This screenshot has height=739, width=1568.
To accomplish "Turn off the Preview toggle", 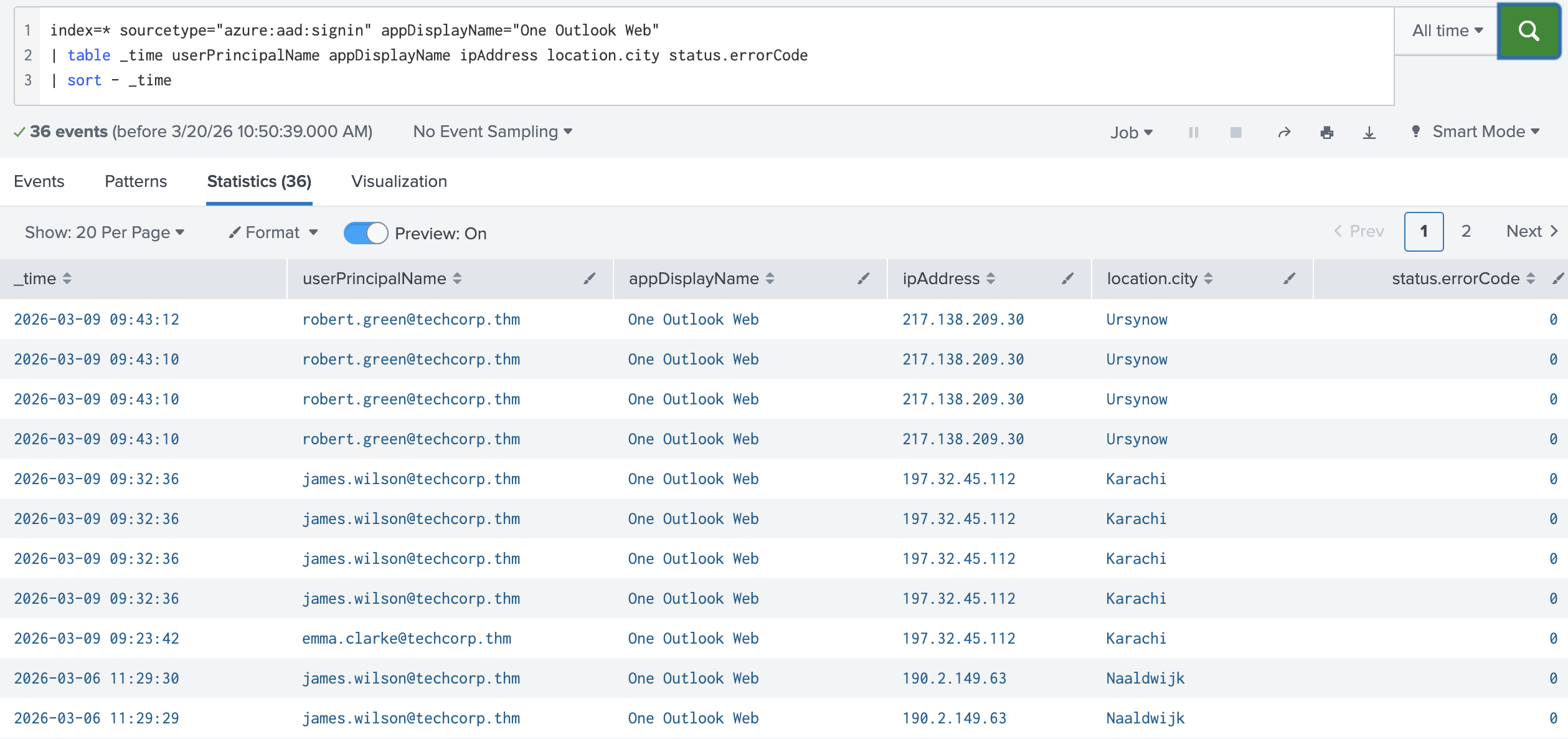I will coord(366,232).
